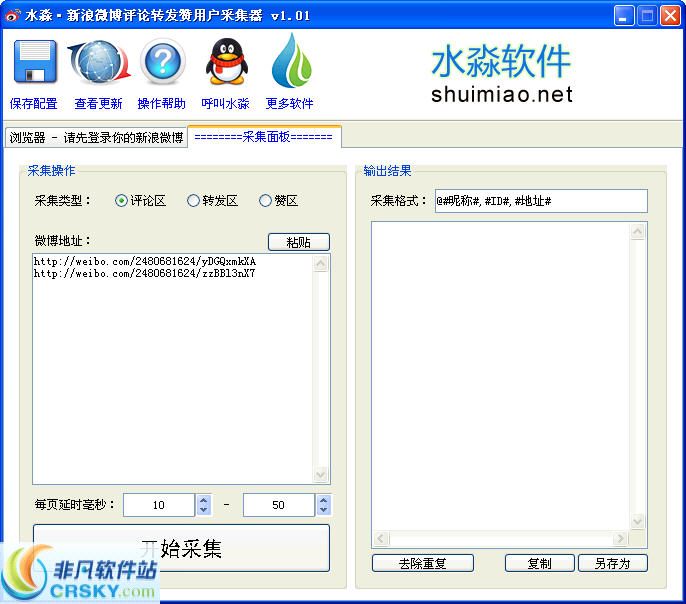Click the URL list scroll down arrow
Viewport: 686px width, 604px height.
point(321,475)
